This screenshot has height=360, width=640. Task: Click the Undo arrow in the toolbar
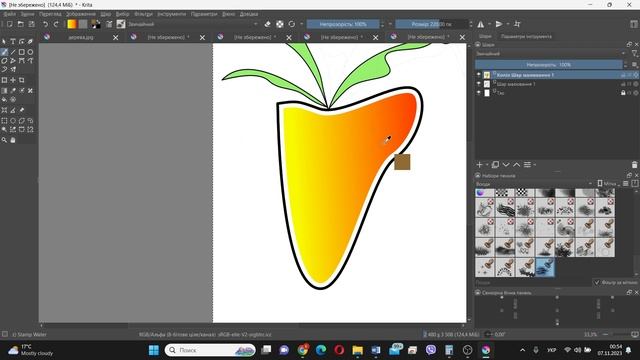[x=45, y=24]
